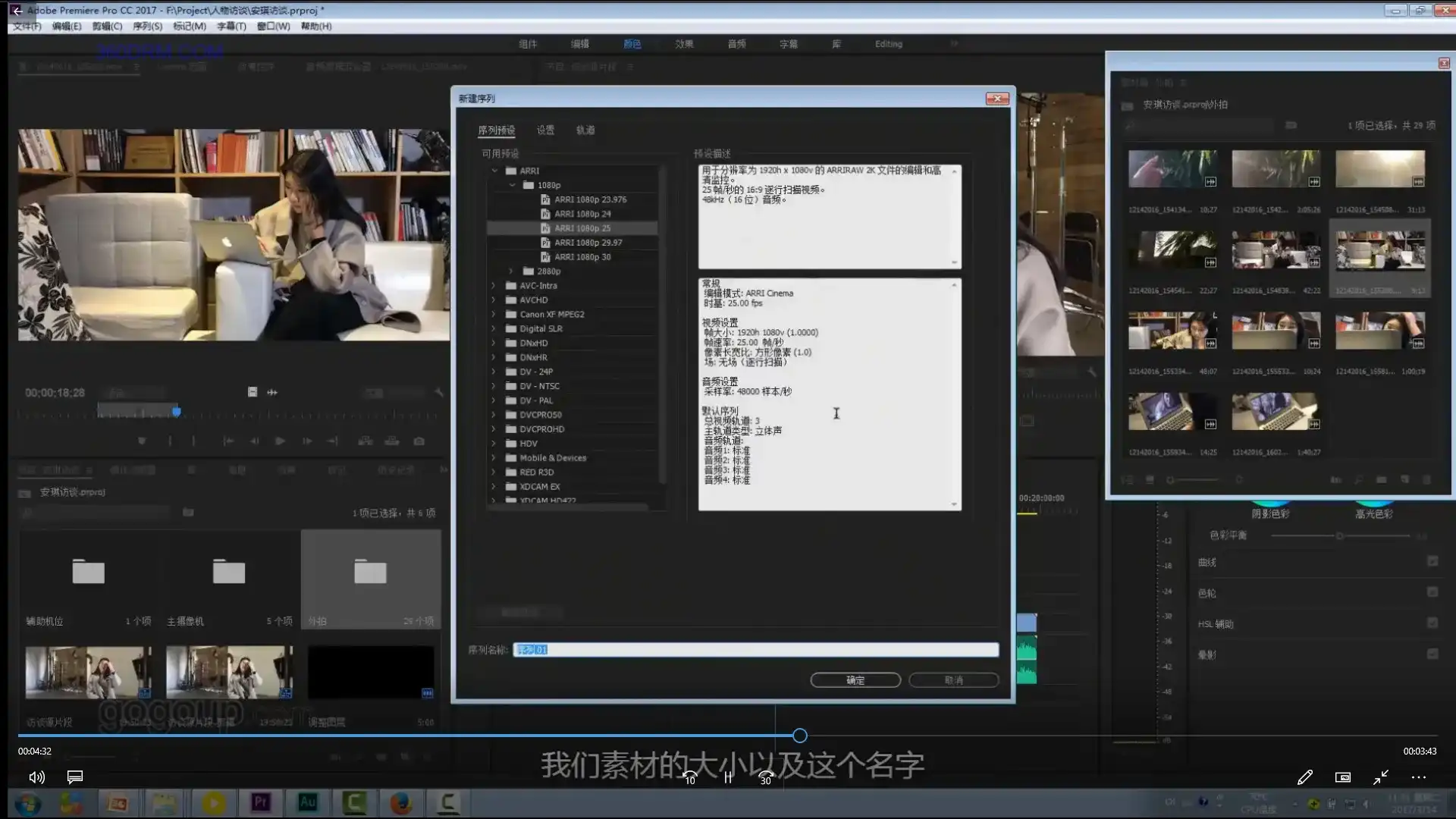
Task: Mute the video player volume
Action: [x=36, y=777]
